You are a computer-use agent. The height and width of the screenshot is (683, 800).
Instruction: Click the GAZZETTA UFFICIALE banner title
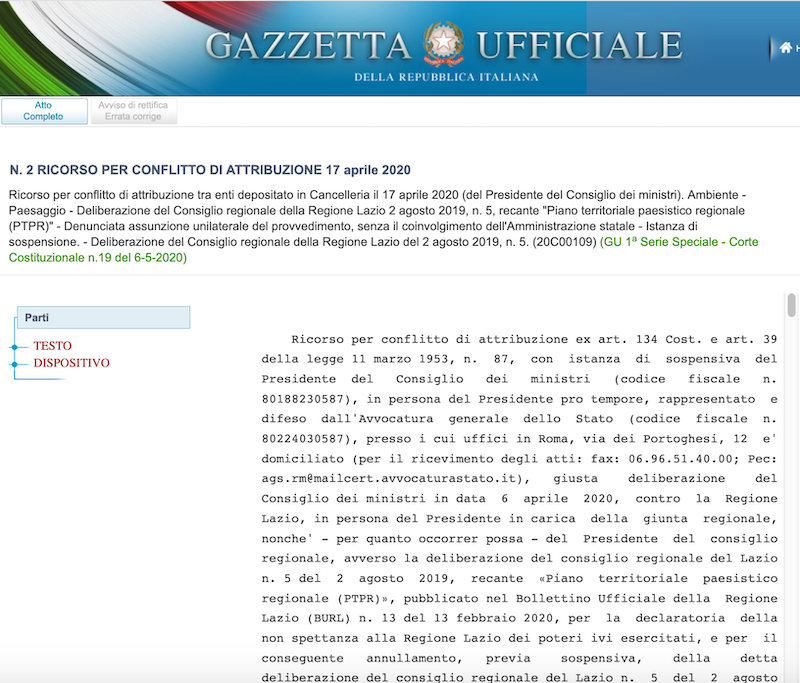(x=443, y=45)
